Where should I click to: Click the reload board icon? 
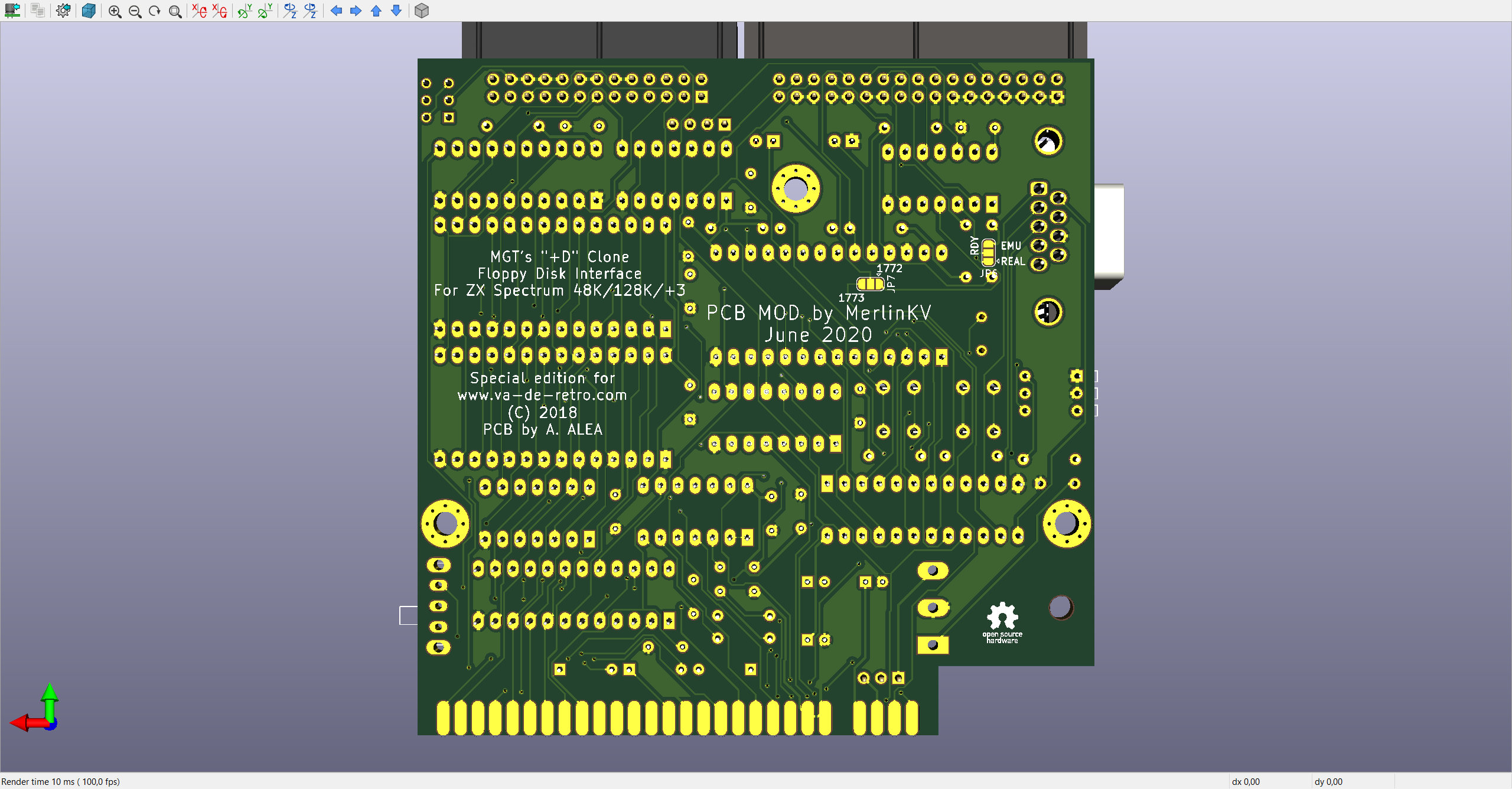[x=12, y=11]
